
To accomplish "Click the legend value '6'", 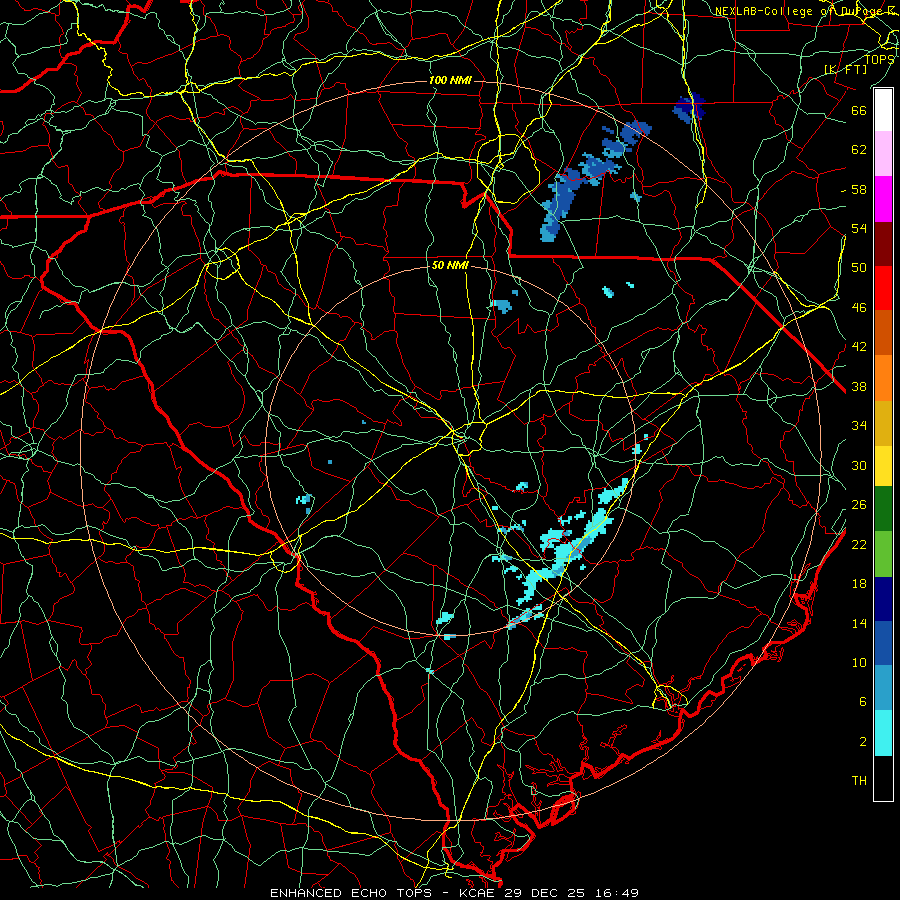I will tap(863, 702).
